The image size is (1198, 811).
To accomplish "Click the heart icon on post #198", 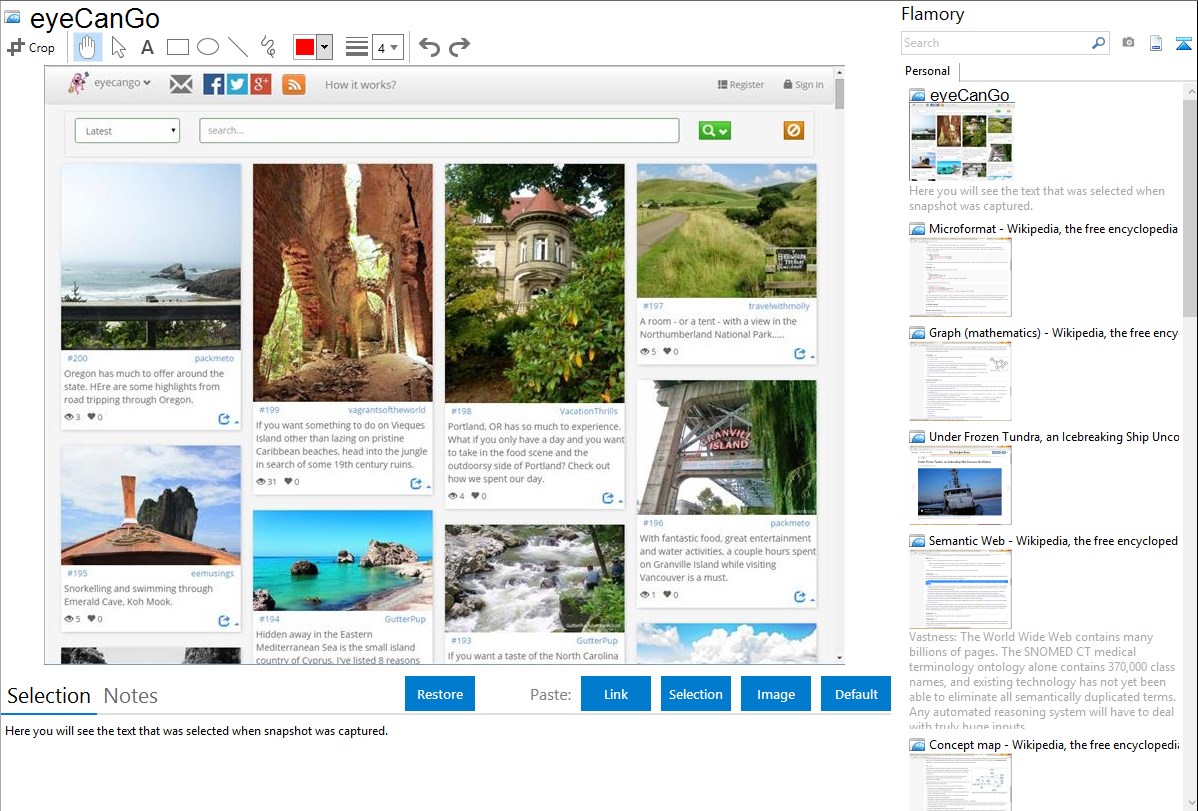I will 474,496.
